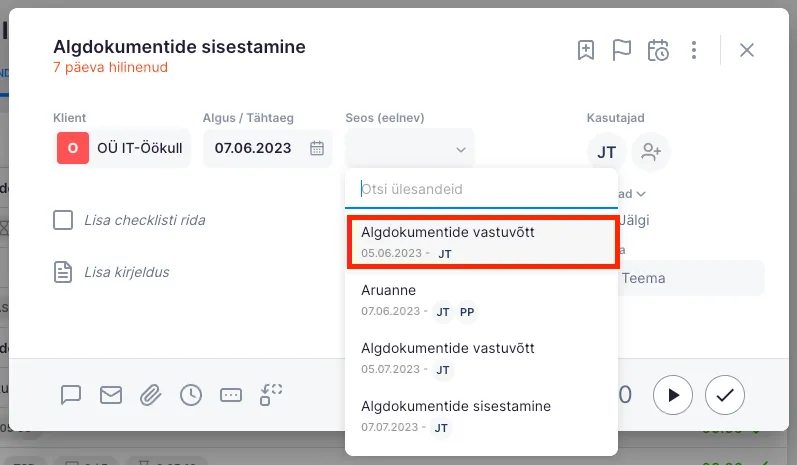Open the calendar clock scheduling icon
The width and height of the screenshot is (797, 465).
point(658,50)
